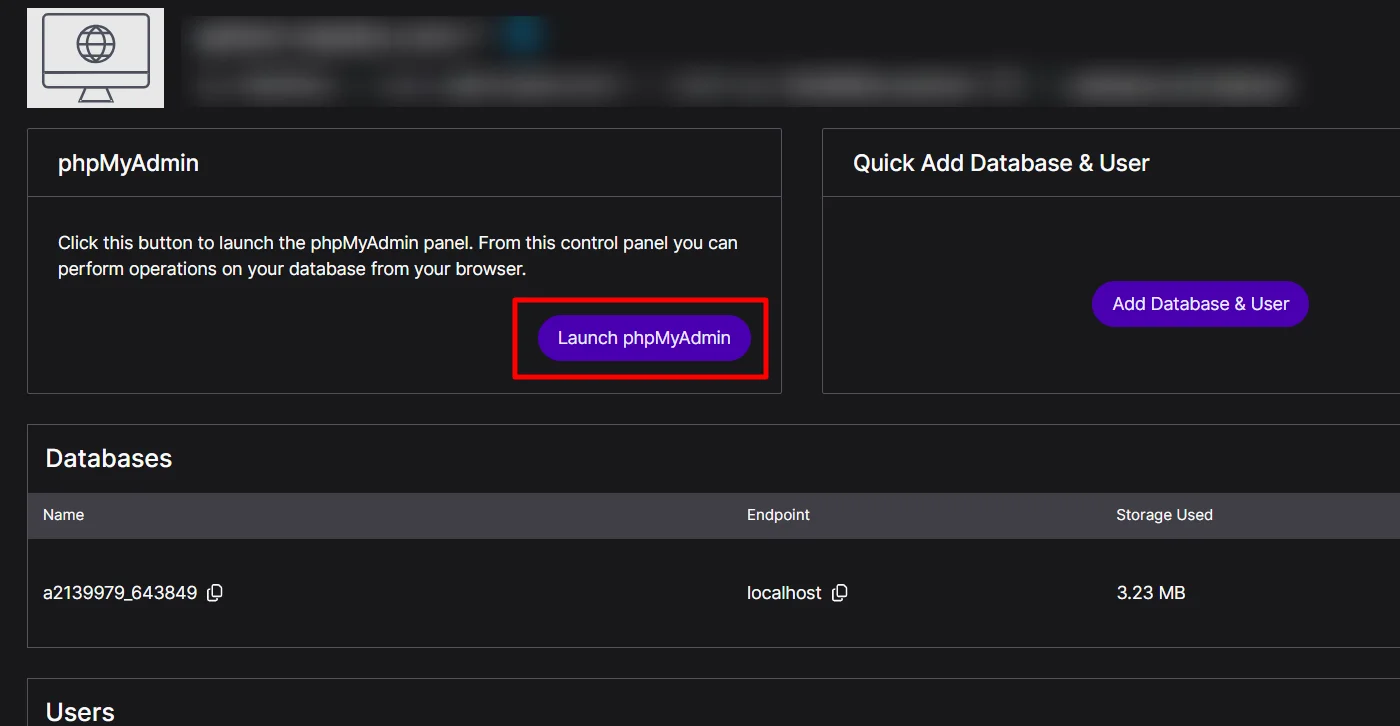Screen dimensions: 1400x726
Task: Copy the database name a2139979_643849
Action: coord(215,593)
